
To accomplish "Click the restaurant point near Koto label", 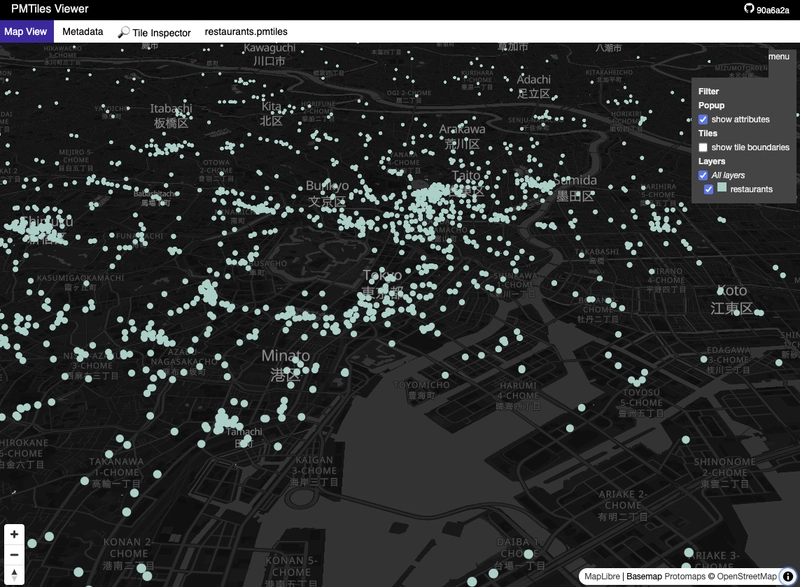I will click(720, 291).
